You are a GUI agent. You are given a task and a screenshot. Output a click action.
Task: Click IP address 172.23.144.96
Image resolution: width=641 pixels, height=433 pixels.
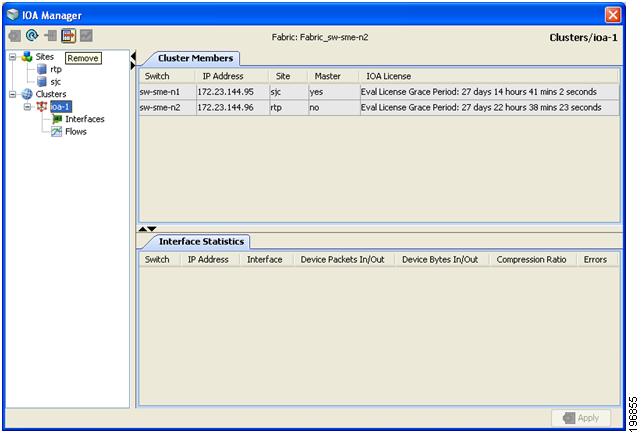[233, 108]
